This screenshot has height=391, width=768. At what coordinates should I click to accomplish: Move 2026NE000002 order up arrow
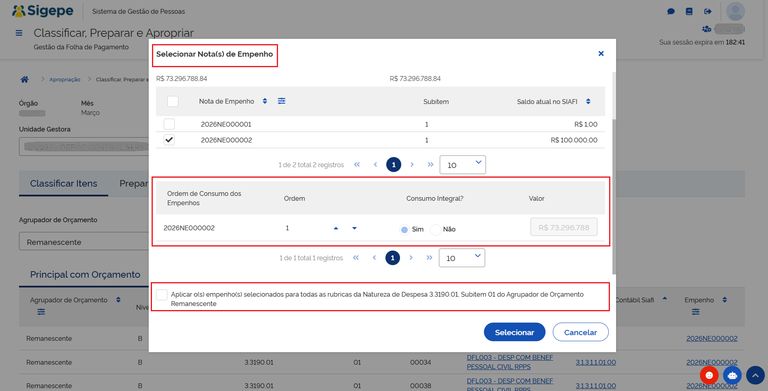336,228
